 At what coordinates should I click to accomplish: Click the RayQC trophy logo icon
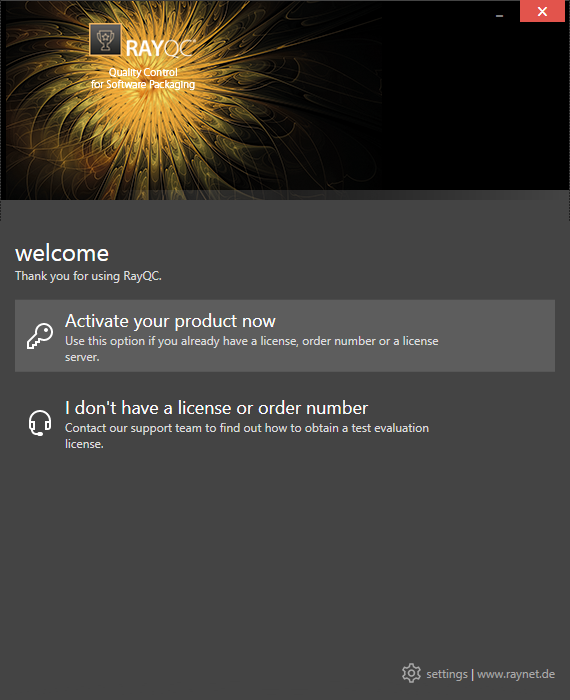click(105, 39)
